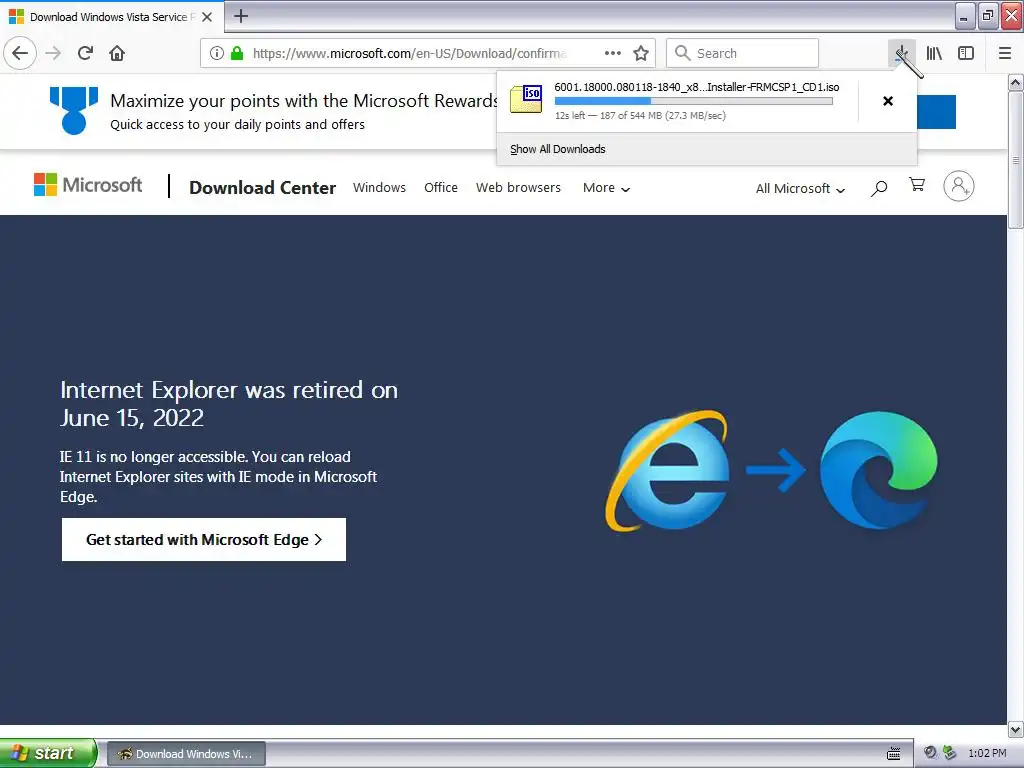The image size is (1024, 768).
Task: Click the Internet Explorer logo image
Action: (x=667, y=470)
